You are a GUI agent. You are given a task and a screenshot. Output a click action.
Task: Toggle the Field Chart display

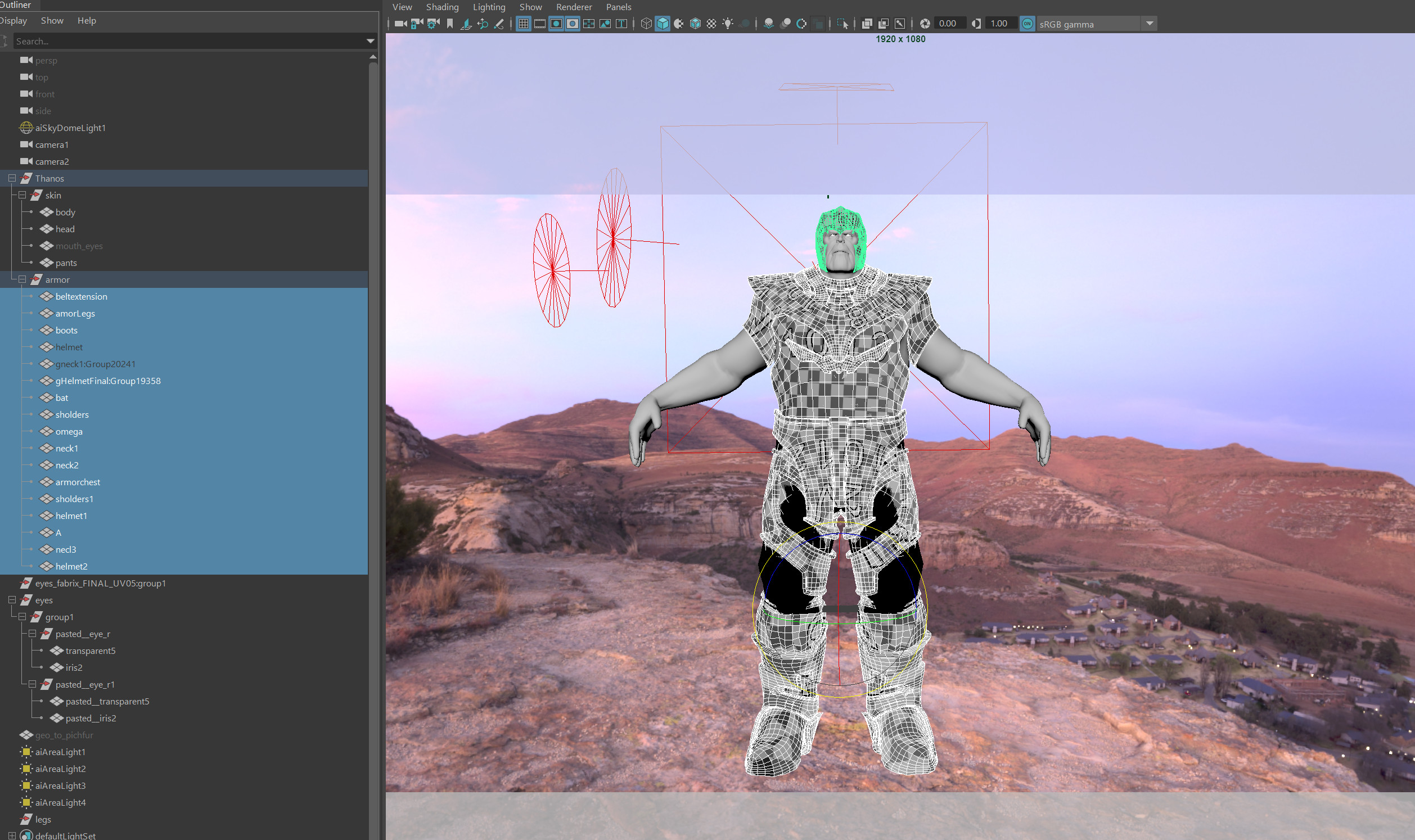589,24
